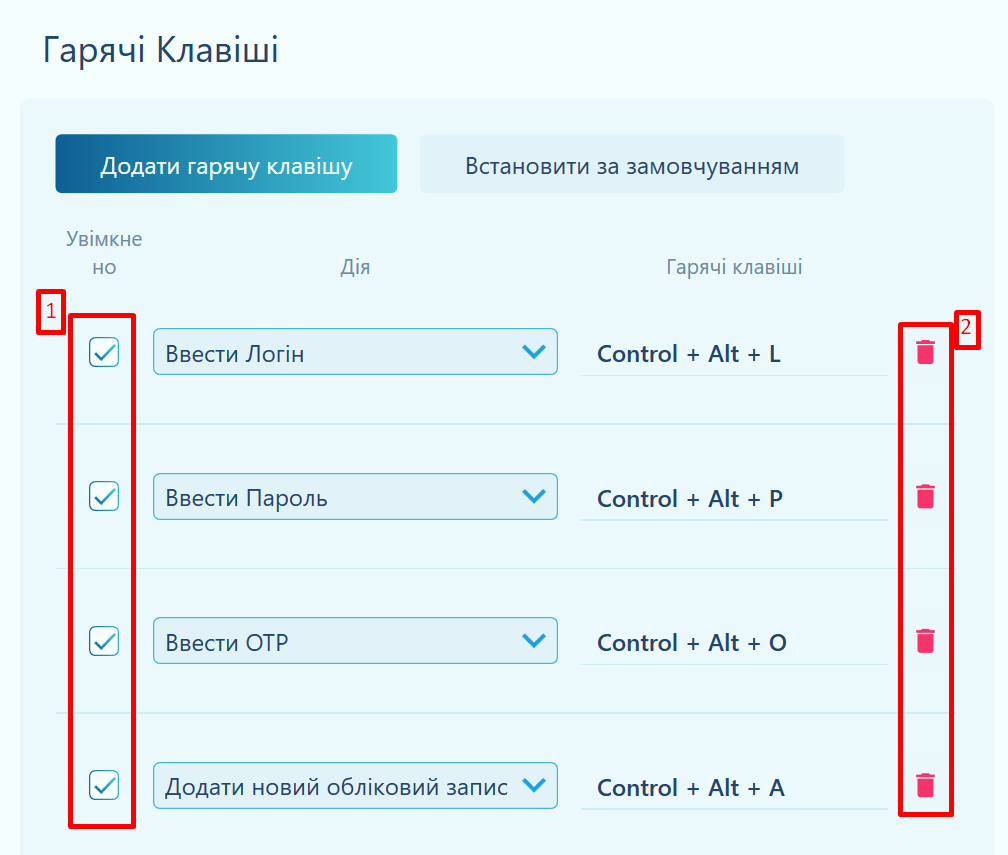
Task: Open the Ввести Логін action dropdown
Action: (355, 352)
